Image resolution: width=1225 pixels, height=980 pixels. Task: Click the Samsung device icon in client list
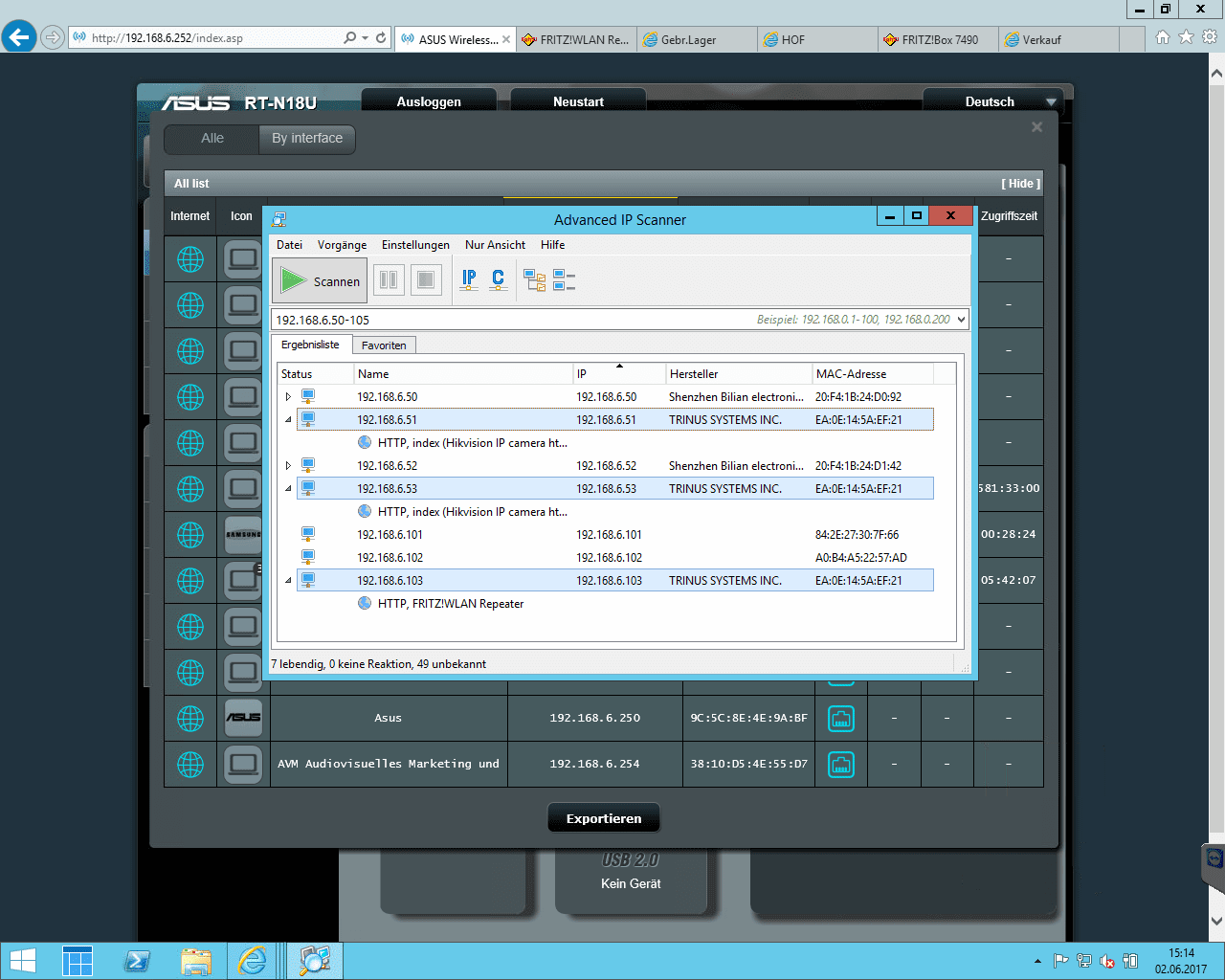tap(243, 534)
